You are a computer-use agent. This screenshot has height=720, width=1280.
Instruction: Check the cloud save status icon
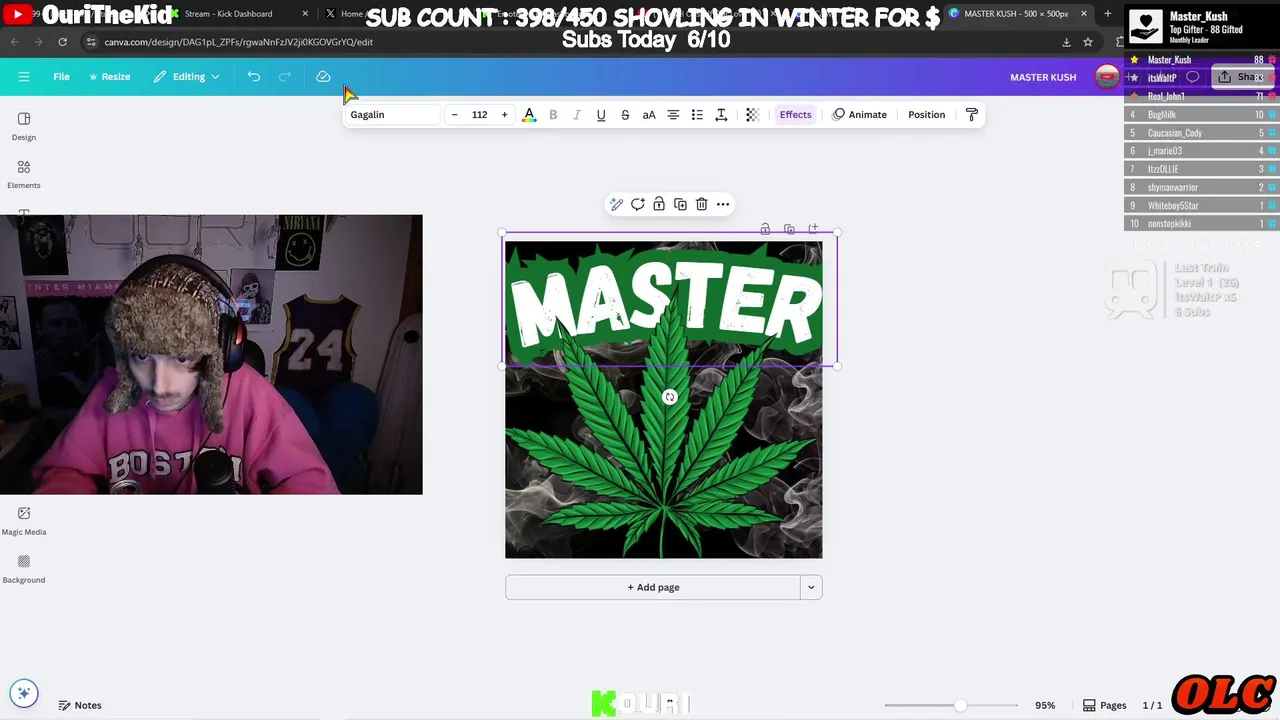tap(323, 77)
